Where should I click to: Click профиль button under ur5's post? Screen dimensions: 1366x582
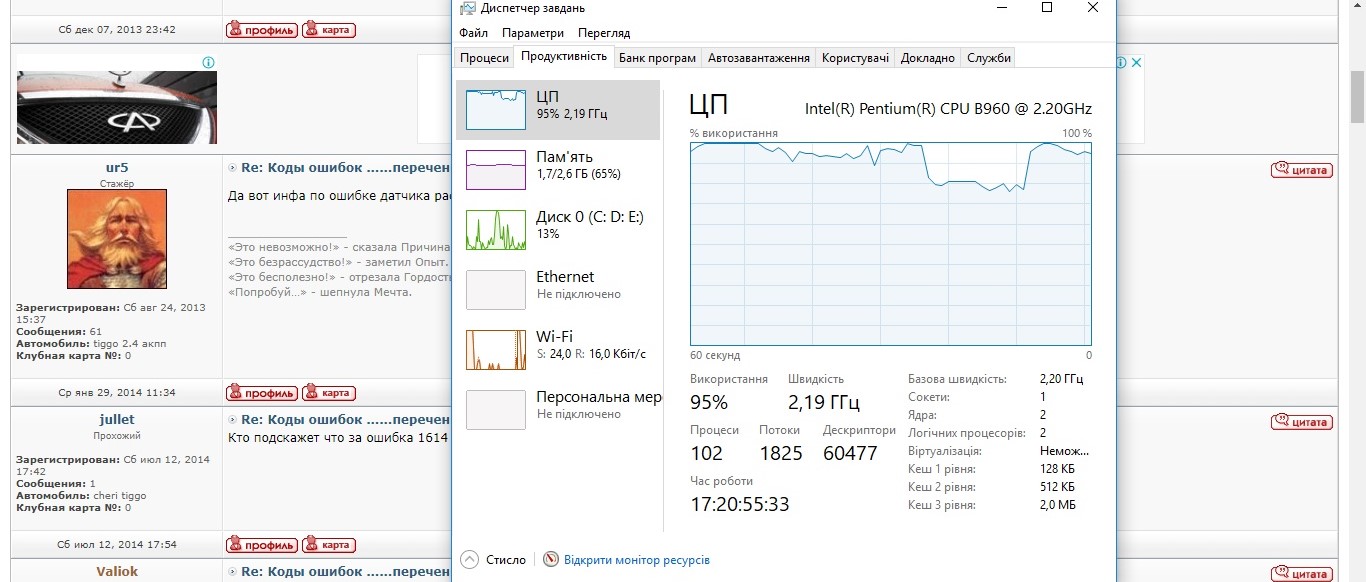[x=262, y=392]
